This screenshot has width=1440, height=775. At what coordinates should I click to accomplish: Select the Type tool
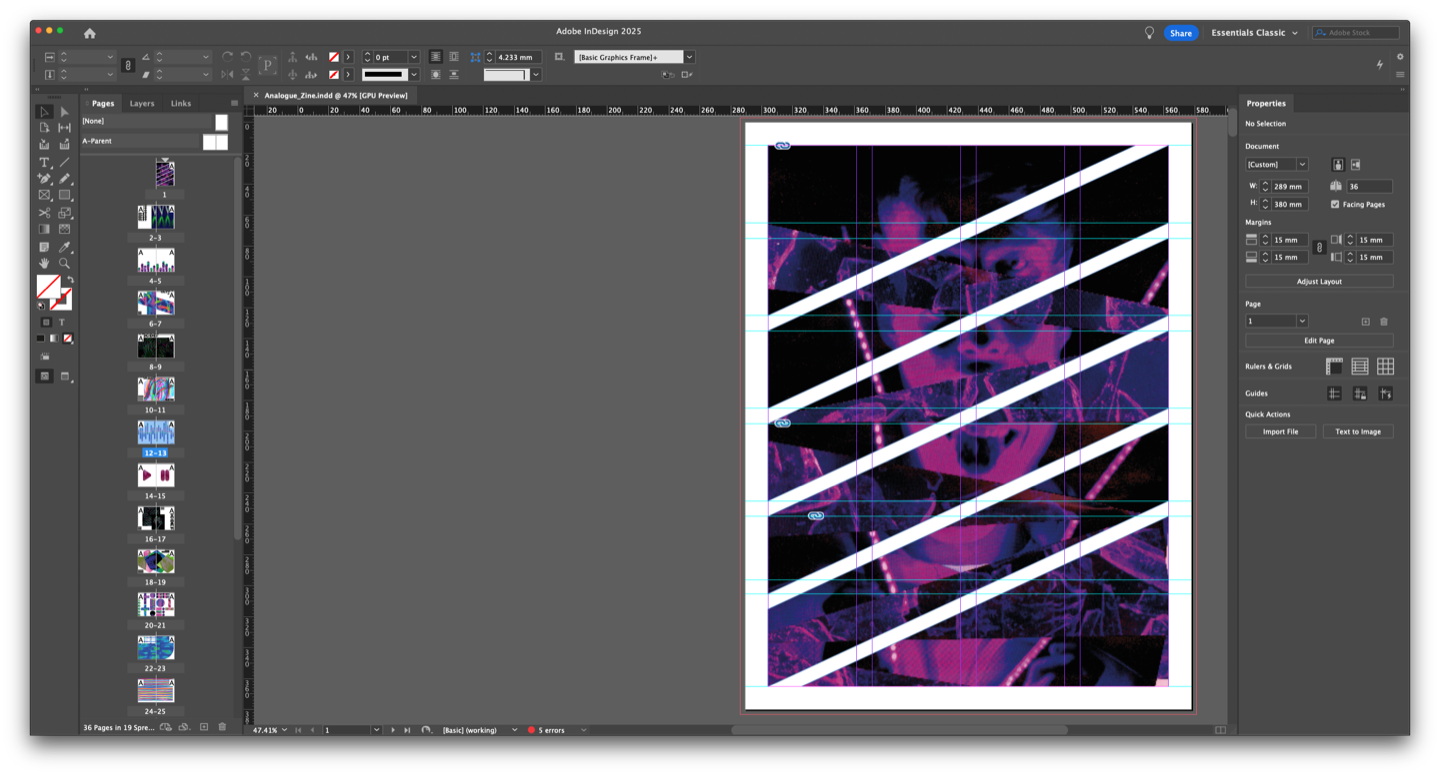44,162
